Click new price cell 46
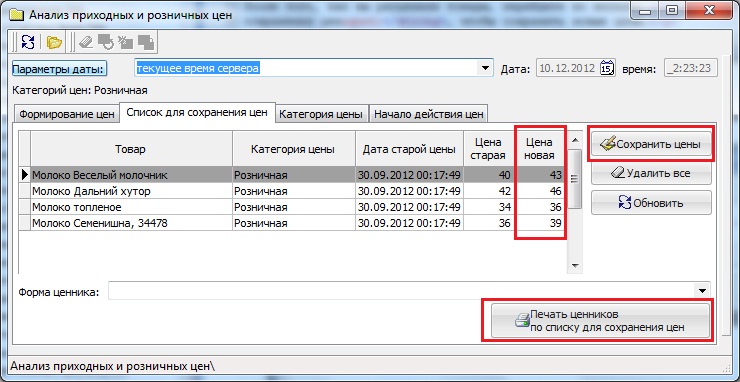The width and height of the screenshot is (740, 382). [539, 191]
